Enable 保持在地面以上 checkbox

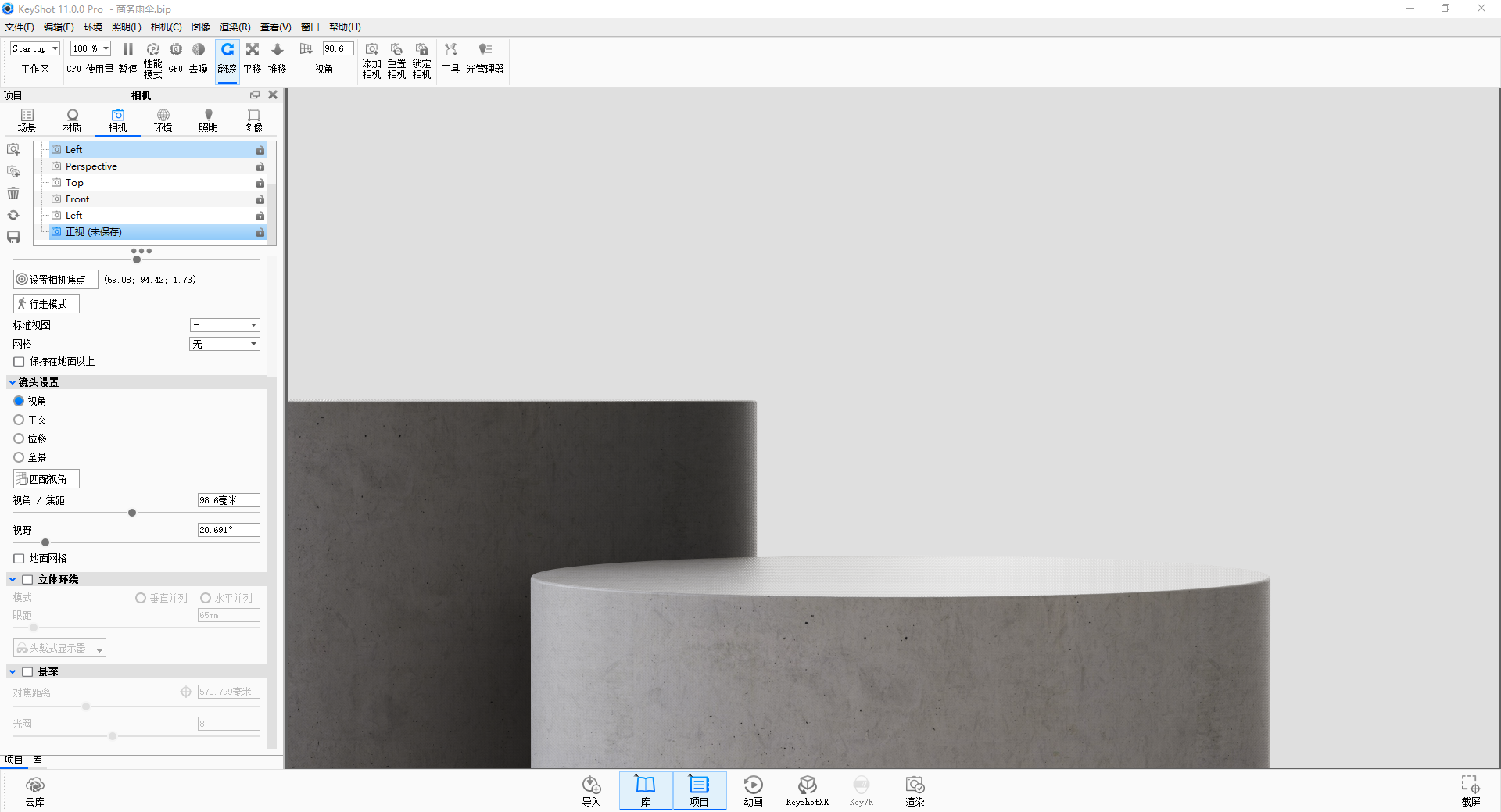pos(19,361)
